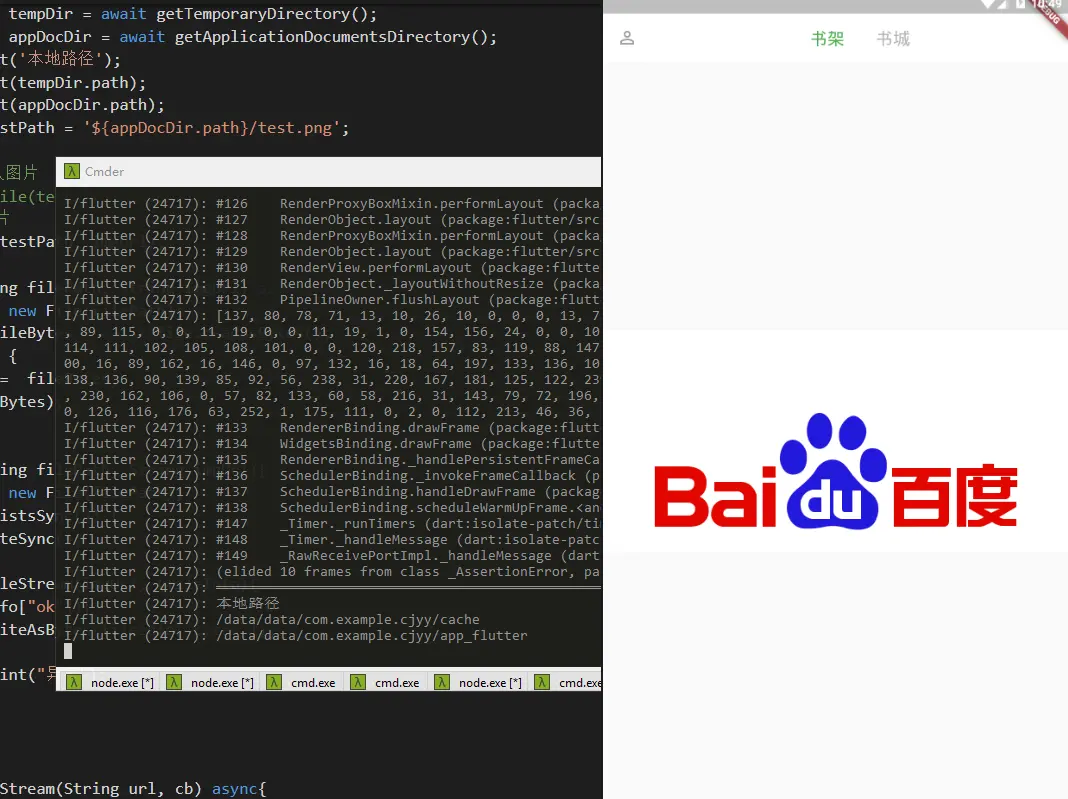This screenshot has height=799, width=1068.
Task: Click the '${appDocDir.path}/test.png' string in editor
Action: (212, 128)
